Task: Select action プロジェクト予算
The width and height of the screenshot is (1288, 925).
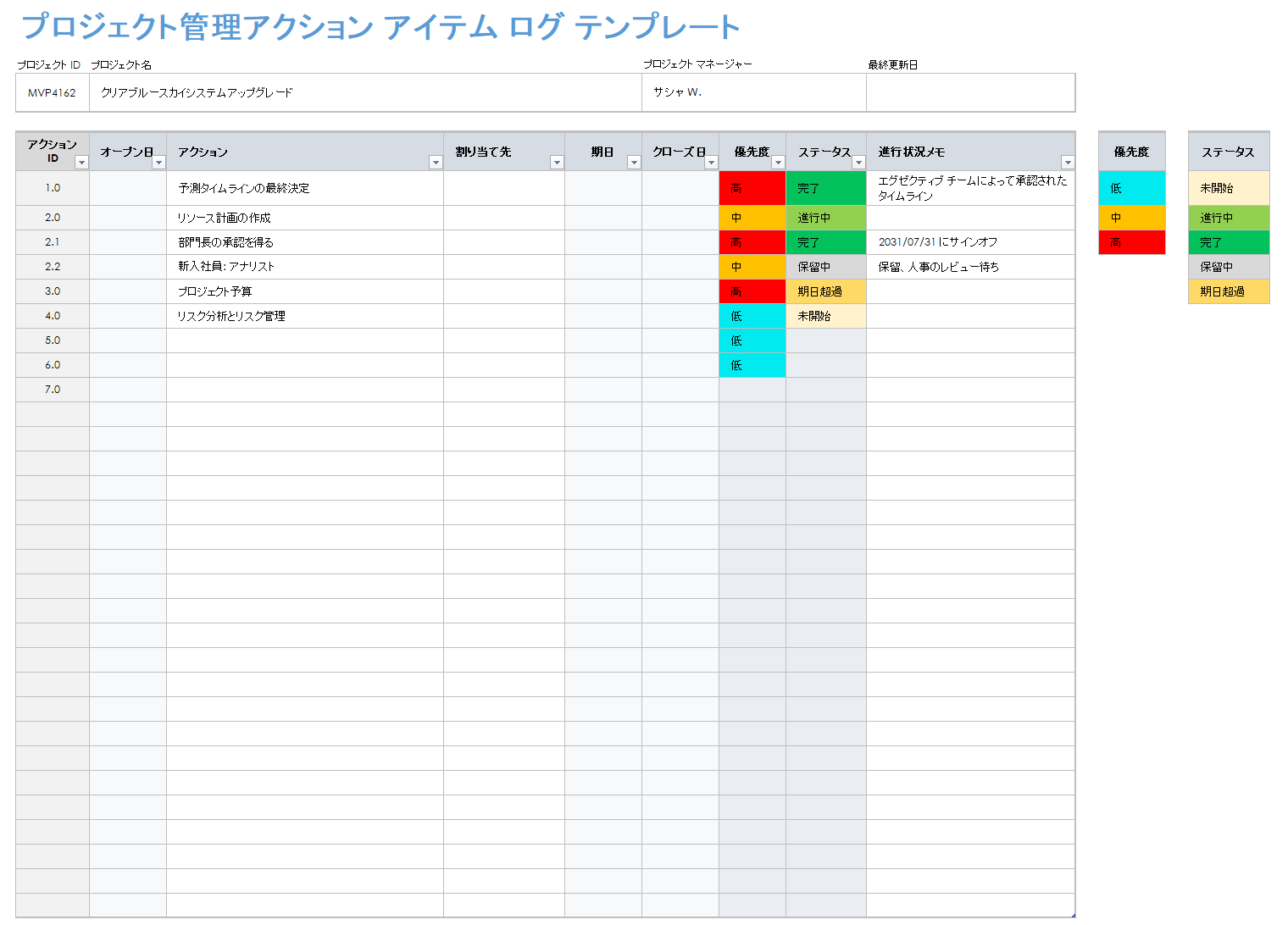Action: point(305,291)
